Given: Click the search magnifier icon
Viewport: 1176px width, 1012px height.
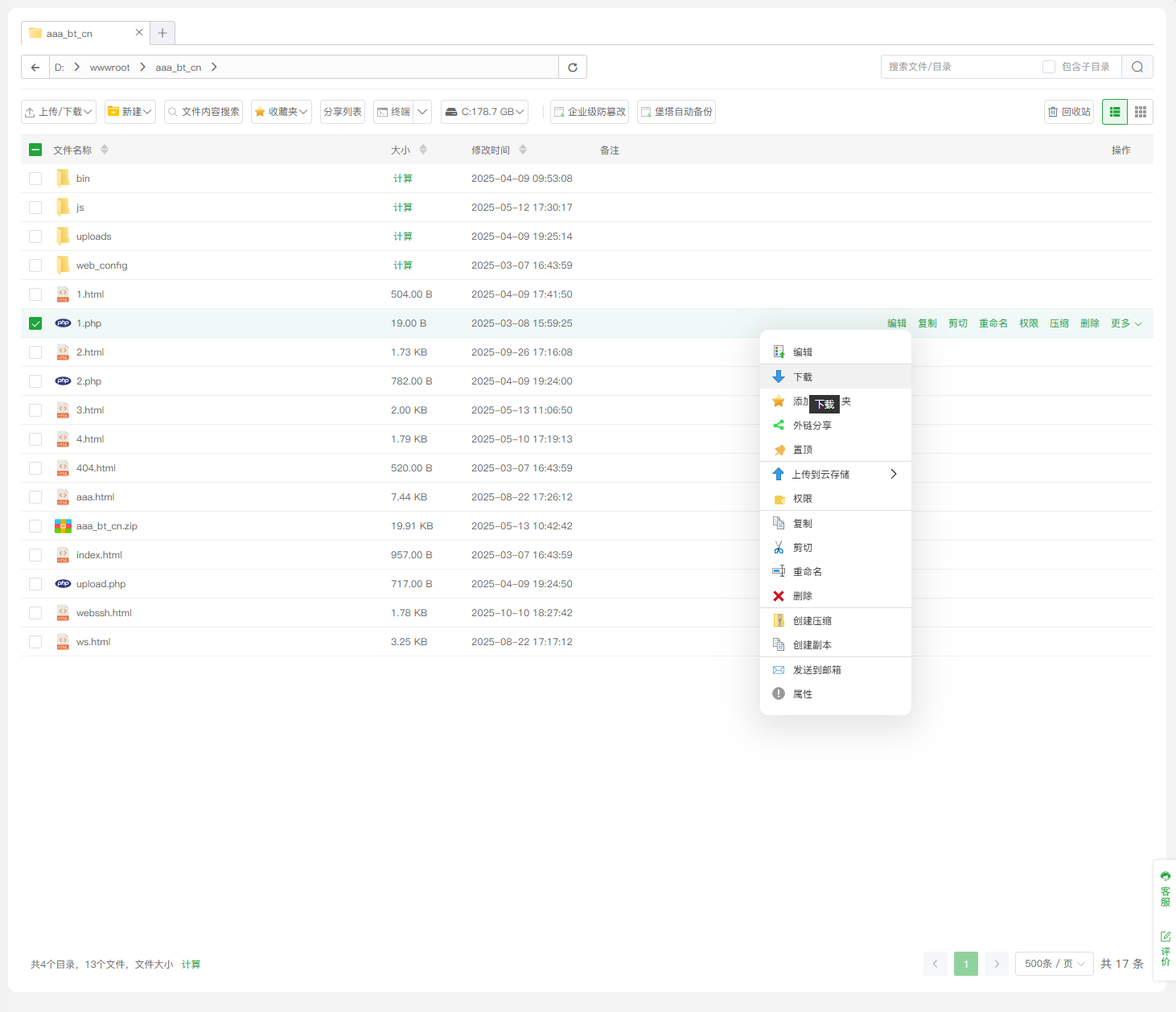Looking at the screenshot, I should tap(1137, 68).
